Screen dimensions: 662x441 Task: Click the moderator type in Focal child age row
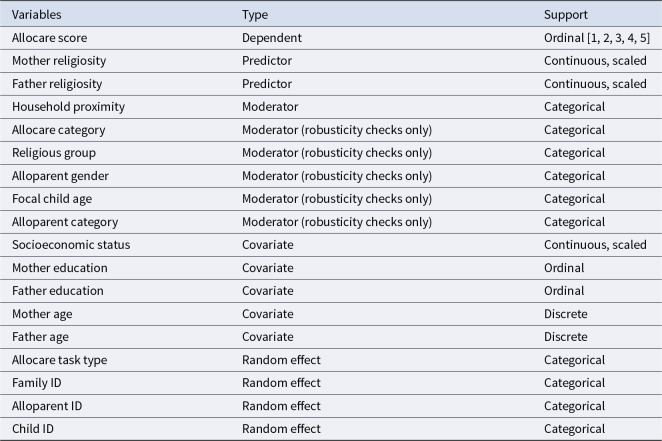(x=337, y=199)
